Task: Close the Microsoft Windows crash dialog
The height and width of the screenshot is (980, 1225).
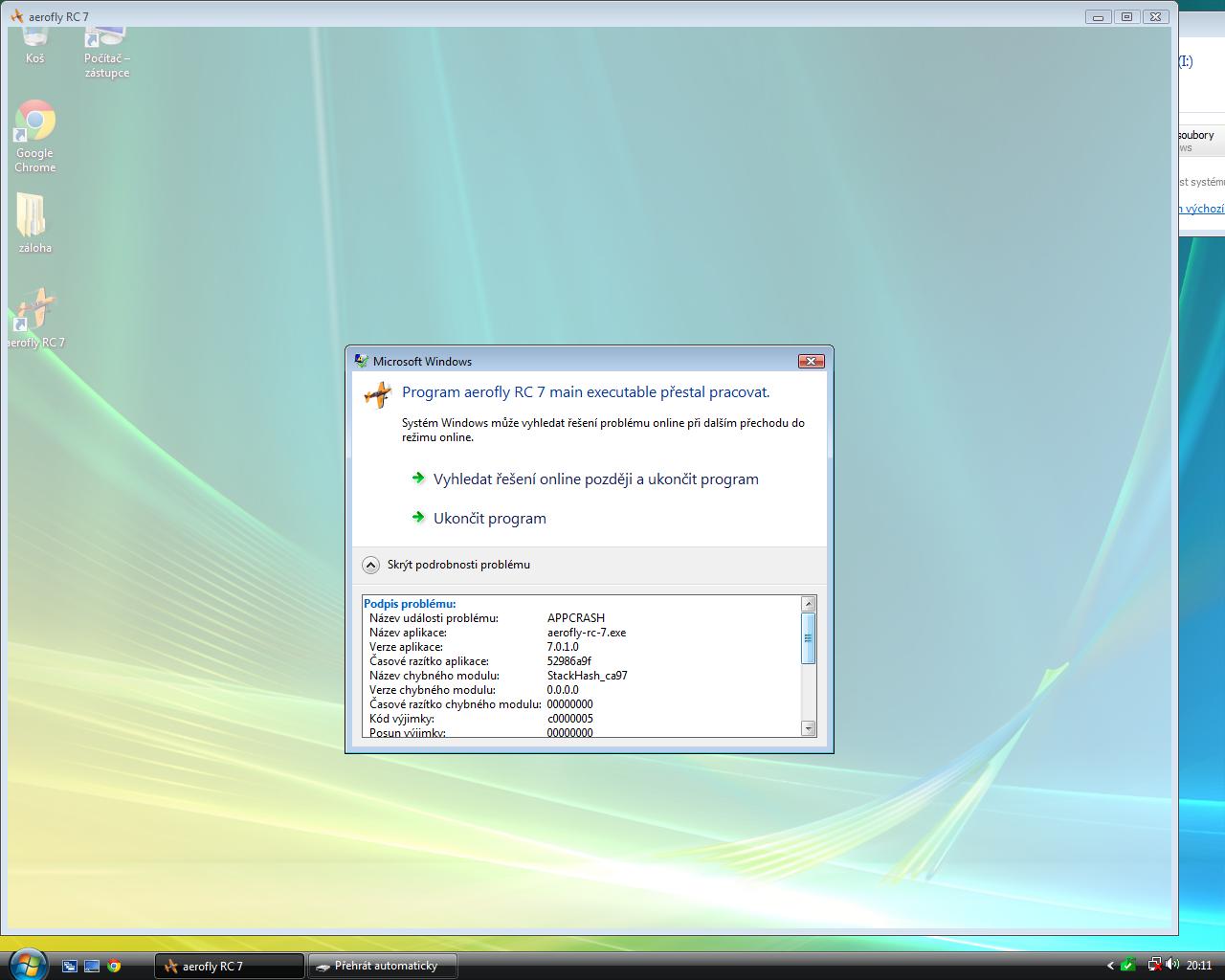Action: [x=812, y=361]
